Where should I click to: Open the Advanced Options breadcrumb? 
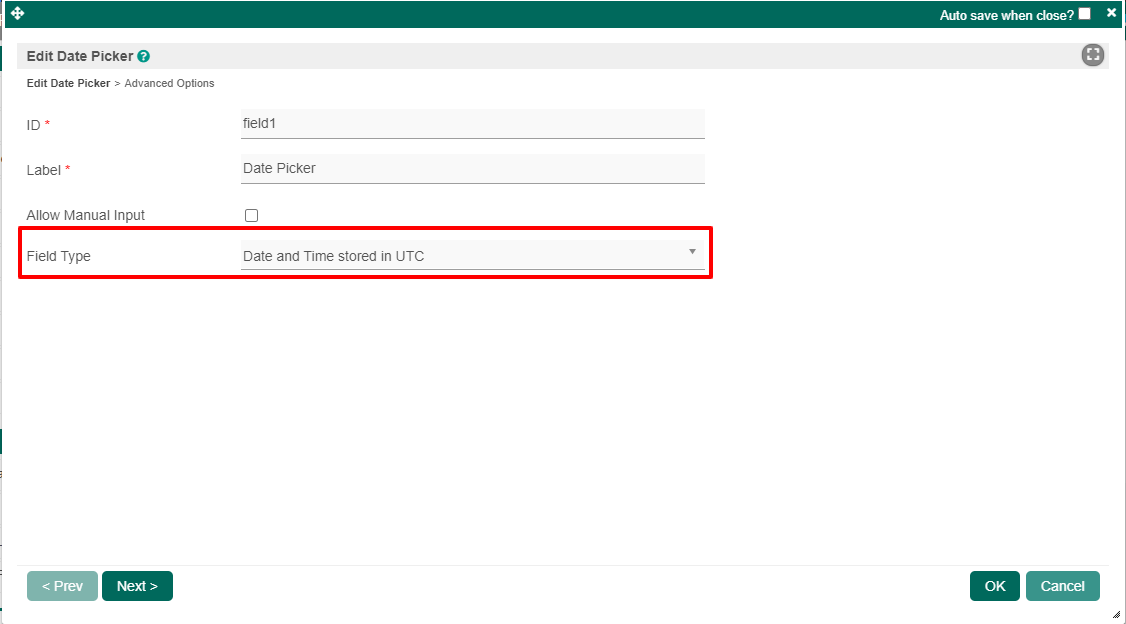(169, 83)
